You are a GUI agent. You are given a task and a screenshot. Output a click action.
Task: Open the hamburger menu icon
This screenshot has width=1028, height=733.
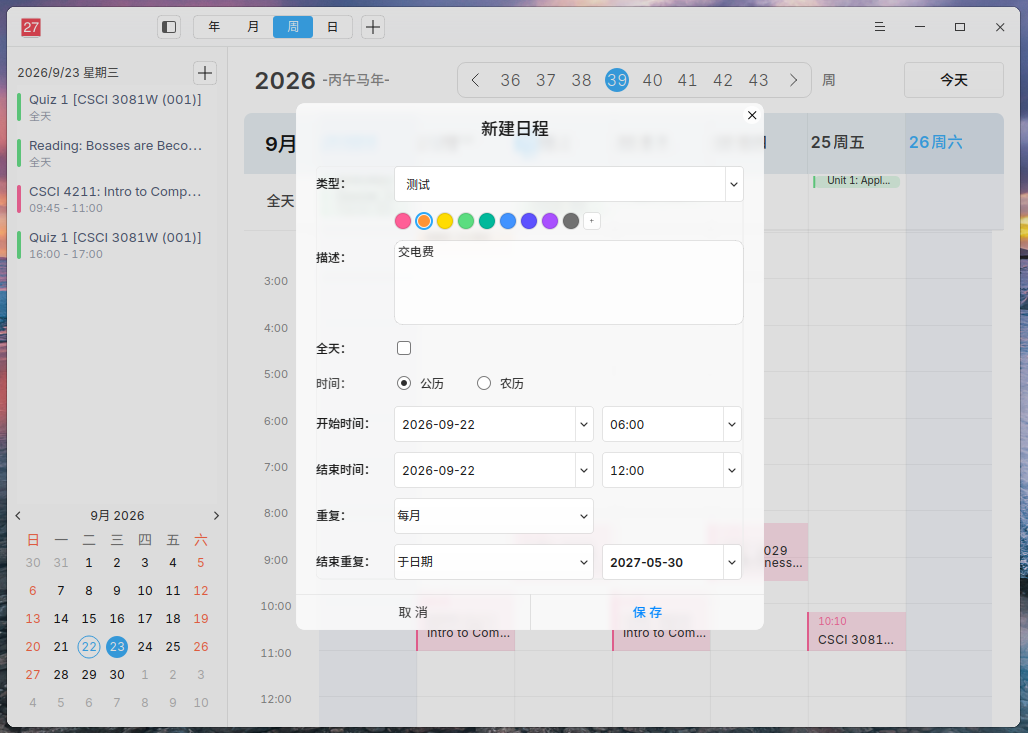(880, 27)
